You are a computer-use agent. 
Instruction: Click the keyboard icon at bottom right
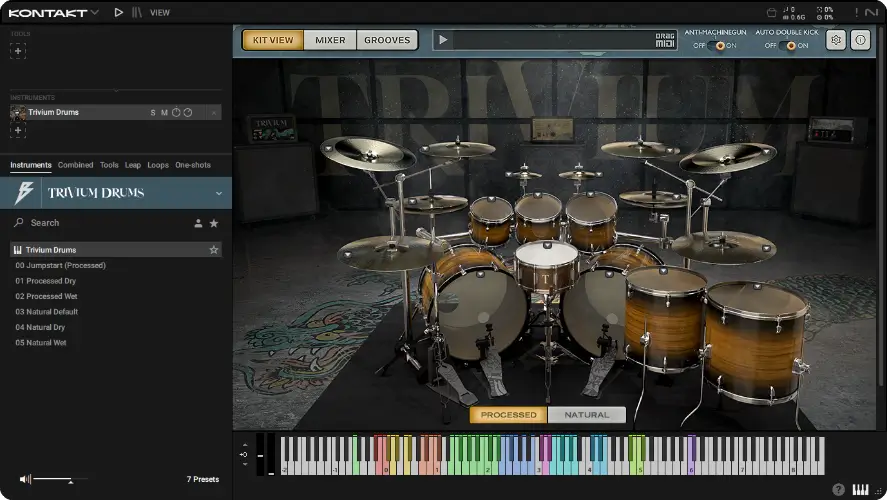point(860,489)
